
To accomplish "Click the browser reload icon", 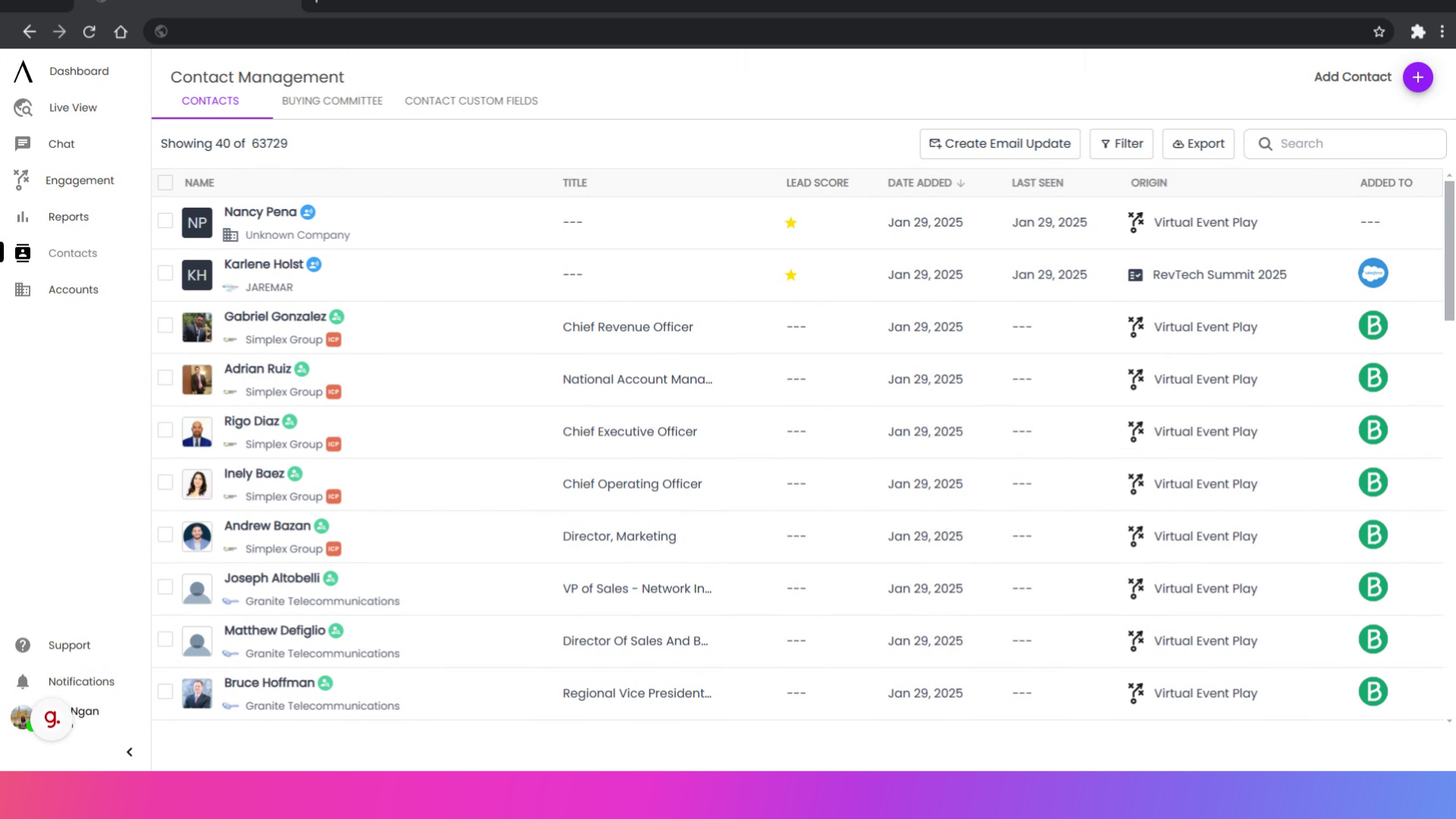I will [x=89, y=32].
